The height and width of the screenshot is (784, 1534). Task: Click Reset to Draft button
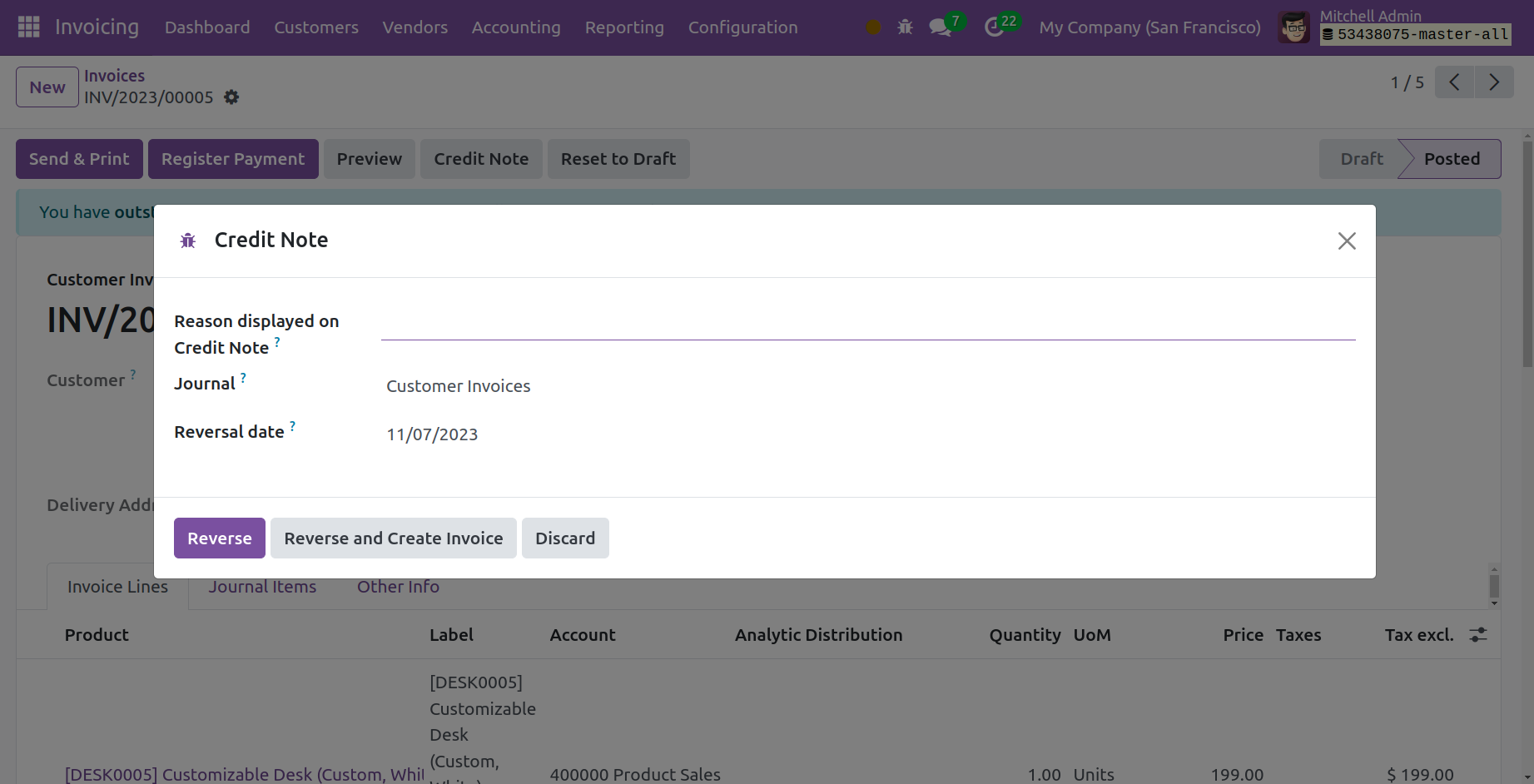coord(618,159)
